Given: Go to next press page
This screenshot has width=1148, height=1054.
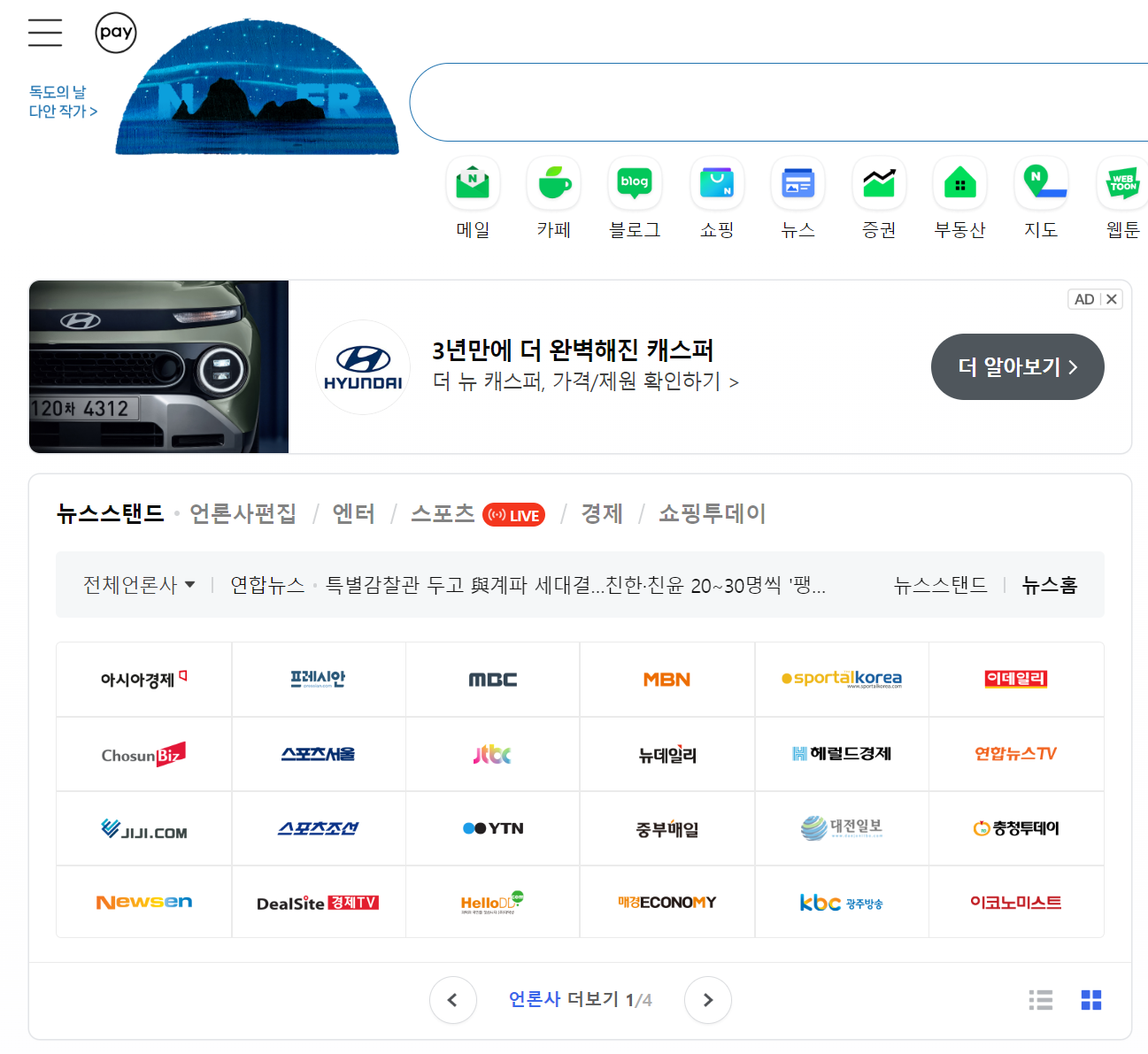Looking at the screenshot, I should point(708,1000).
